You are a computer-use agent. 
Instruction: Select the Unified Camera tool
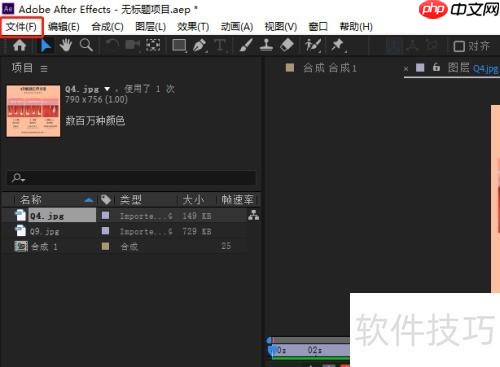tap(133, 45)
